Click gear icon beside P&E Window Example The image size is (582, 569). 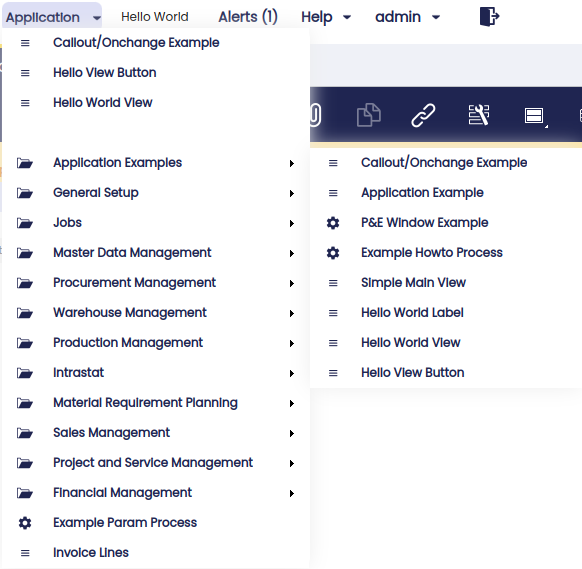(x=333, y=223)
